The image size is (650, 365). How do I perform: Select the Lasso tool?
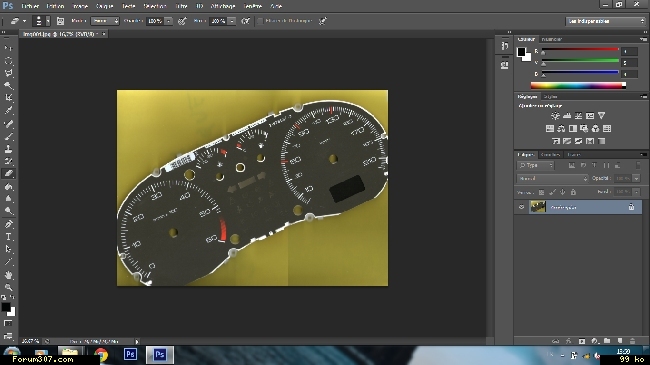(8, 73)
